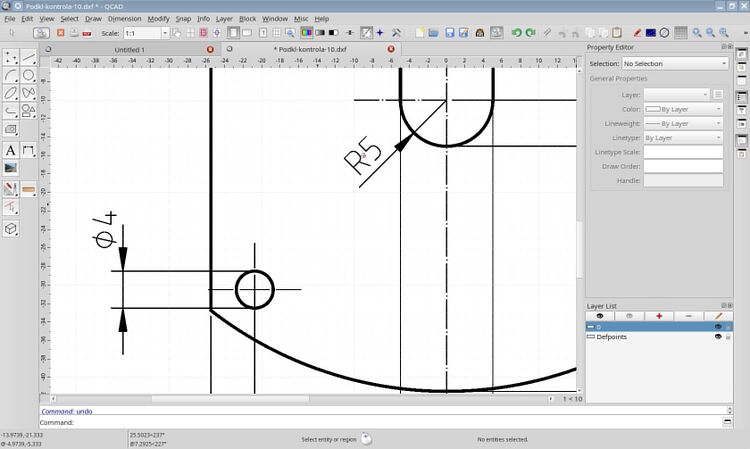
Task: Open the Lineweight By Layer dropdown
Action: pos(682,123)
